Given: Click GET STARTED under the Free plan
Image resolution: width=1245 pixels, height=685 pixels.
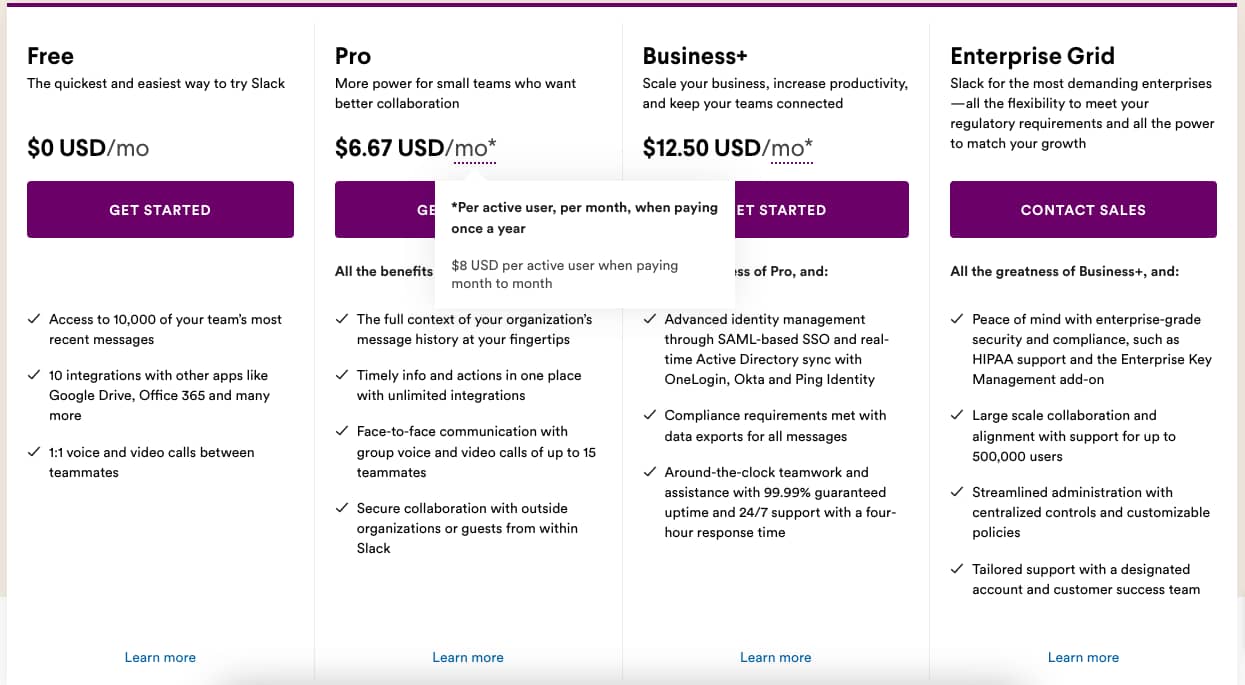Looking at the screenshot, I should tap(160, 209).
